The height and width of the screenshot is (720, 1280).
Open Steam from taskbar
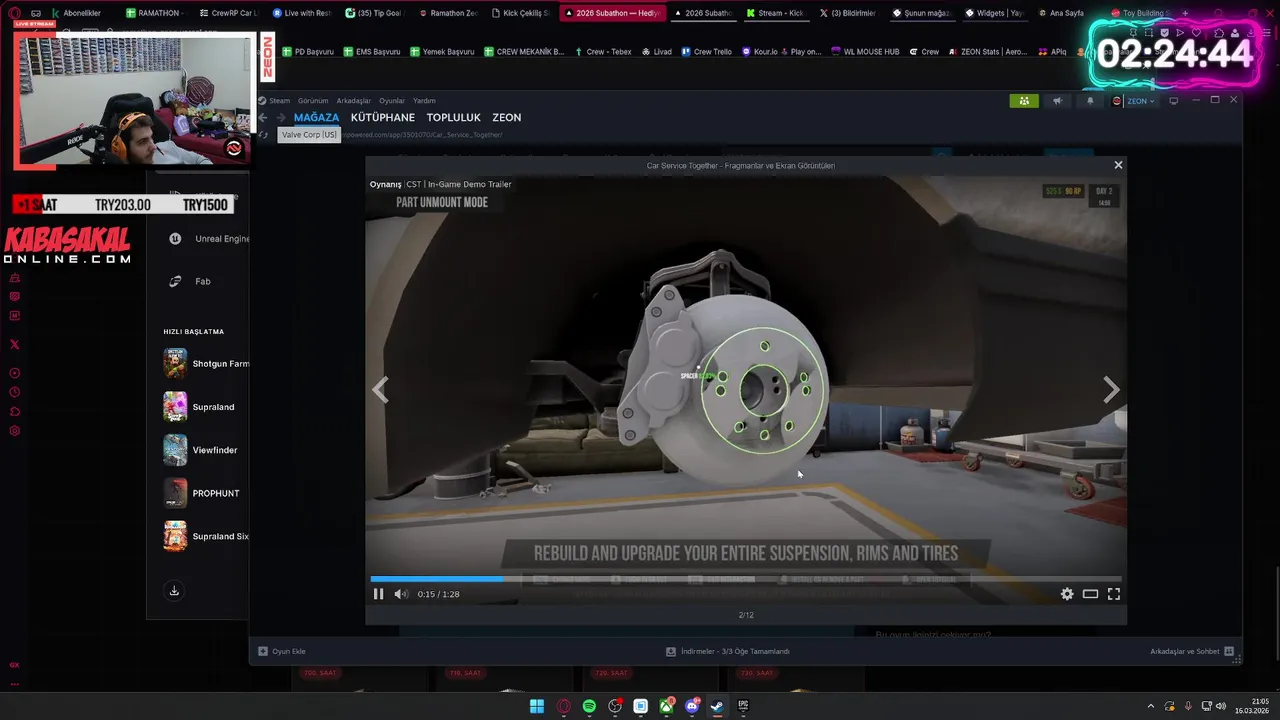717,706
